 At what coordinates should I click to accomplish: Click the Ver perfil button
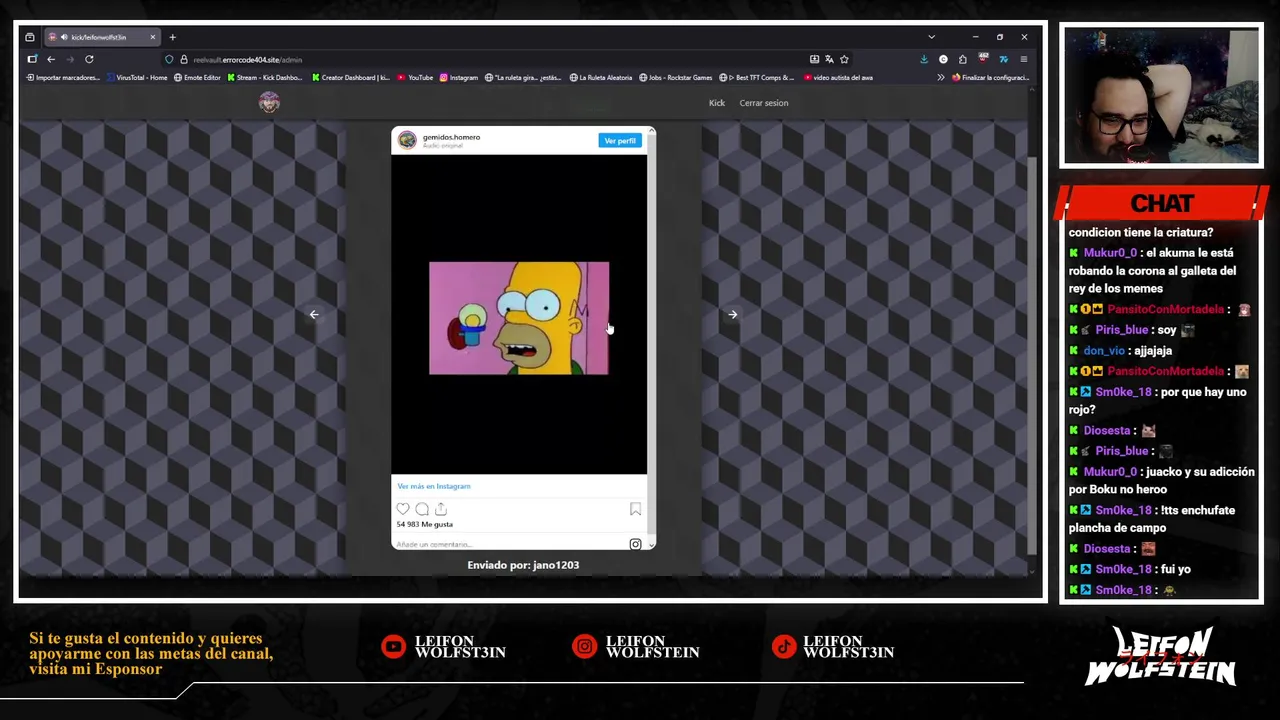(620, 141)
